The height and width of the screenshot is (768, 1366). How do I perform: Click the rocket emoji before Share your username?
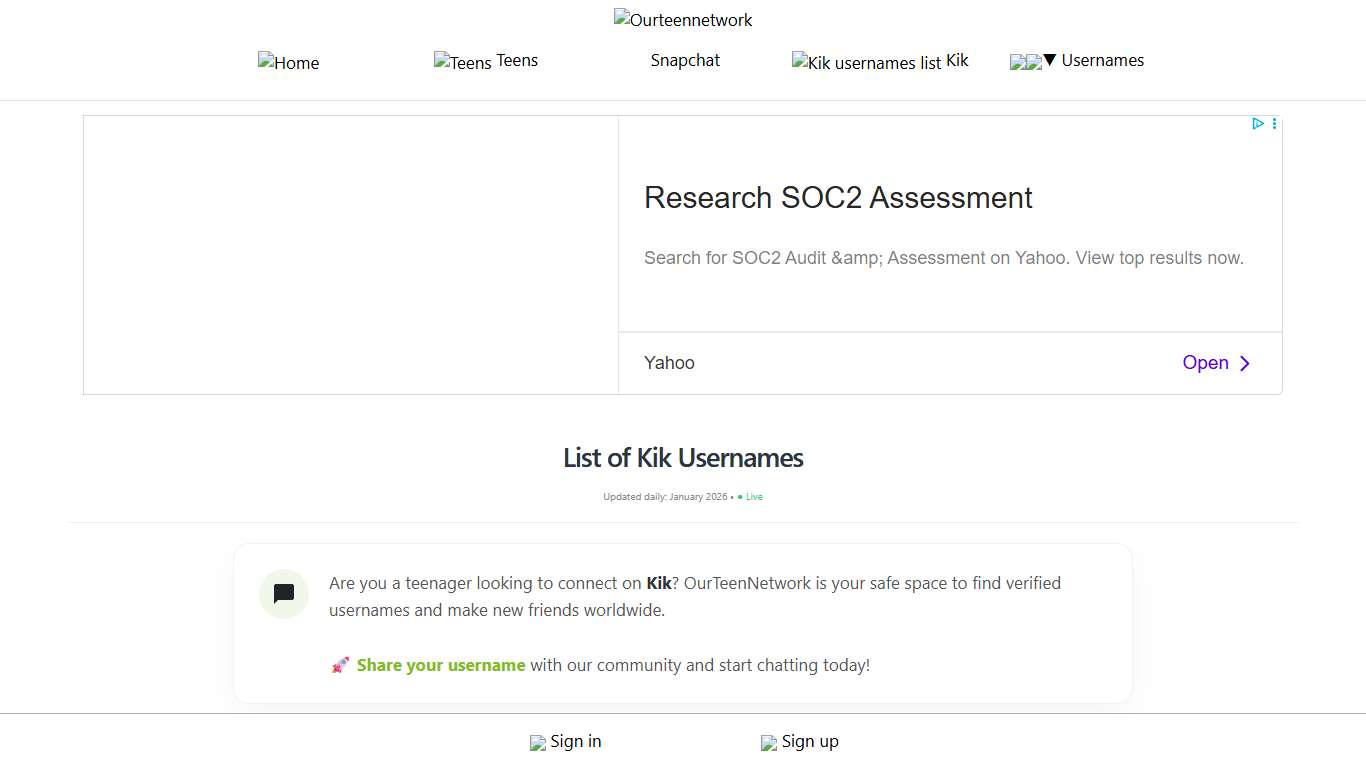(x=340, y=664)
